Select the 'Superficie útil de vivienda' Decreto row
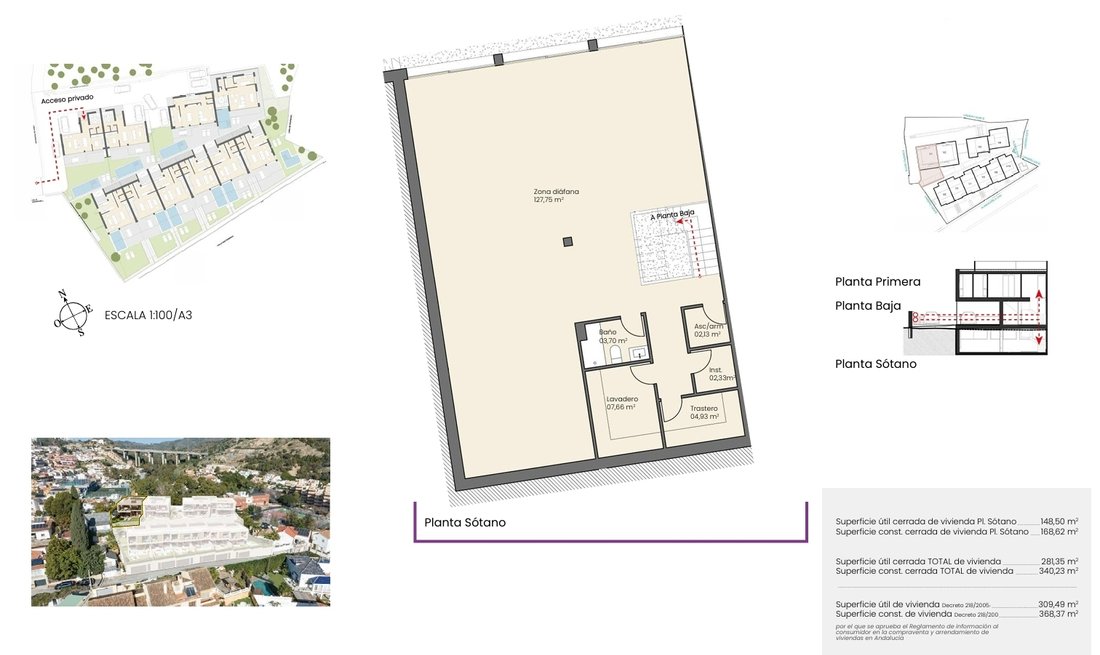The width and height of the screenshot is (1100, 655). tap(957, 605)
